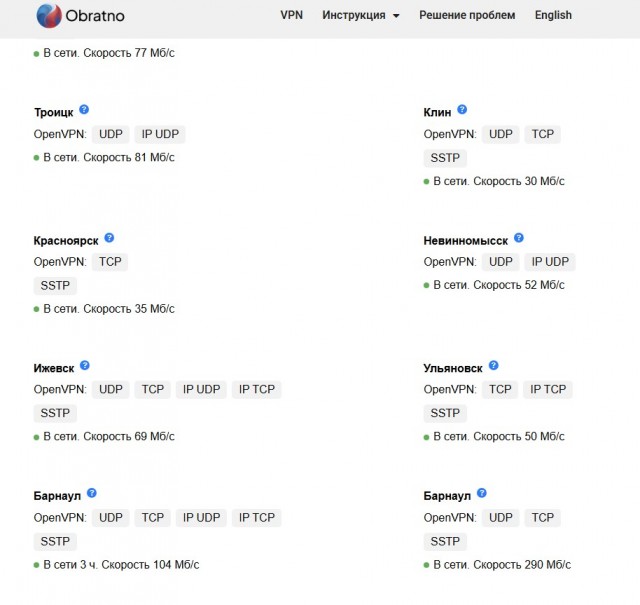Choose UDP for Невинномысск server
Viewport: 640px width, 605px height.
pos(501,262)
